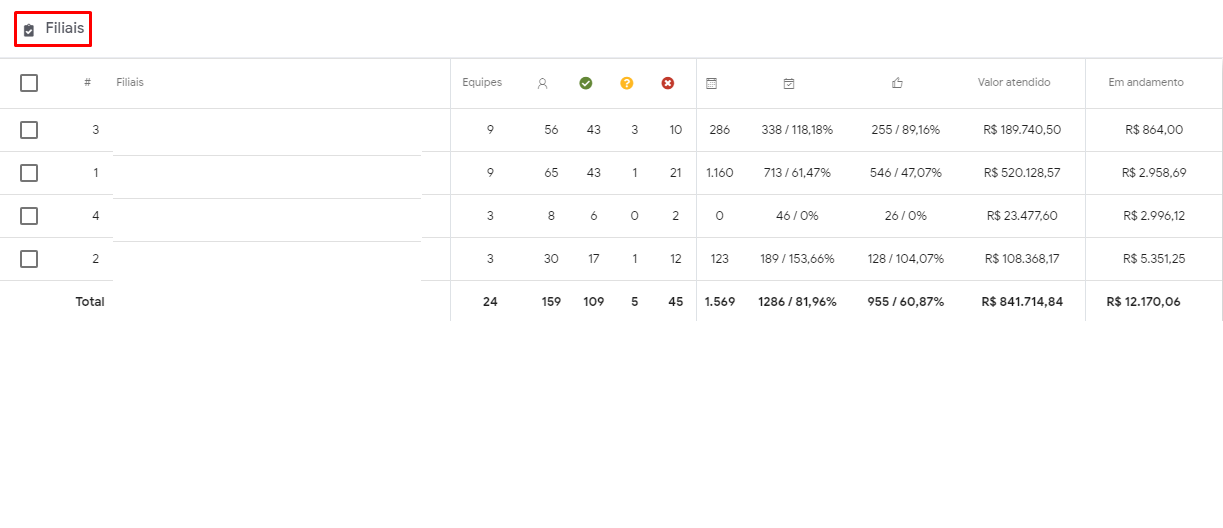
Task: Click the Filiais column header in table
Action: coord(130,83)
